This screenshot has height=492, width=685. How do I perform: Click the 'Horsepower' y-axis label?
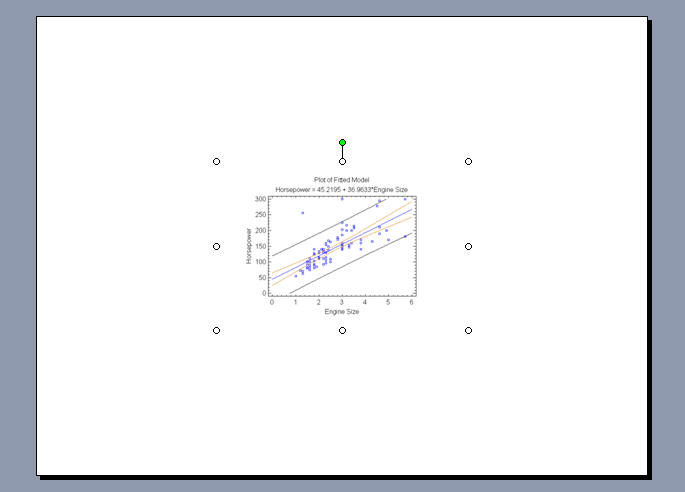[x=249, y=246]
